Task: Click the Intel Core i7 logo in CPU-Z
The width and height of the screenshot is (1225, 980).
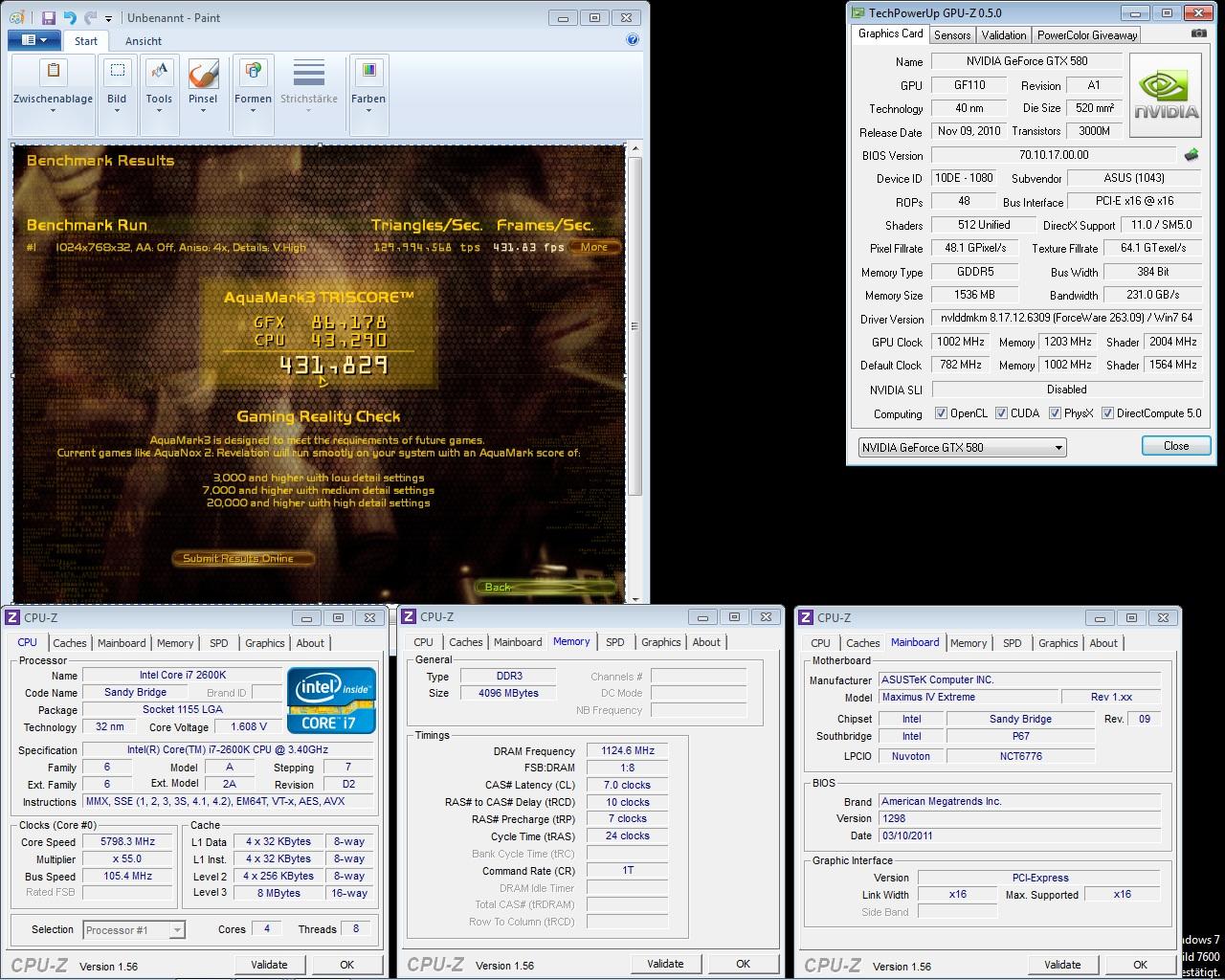Action: [x=332, y=701]
